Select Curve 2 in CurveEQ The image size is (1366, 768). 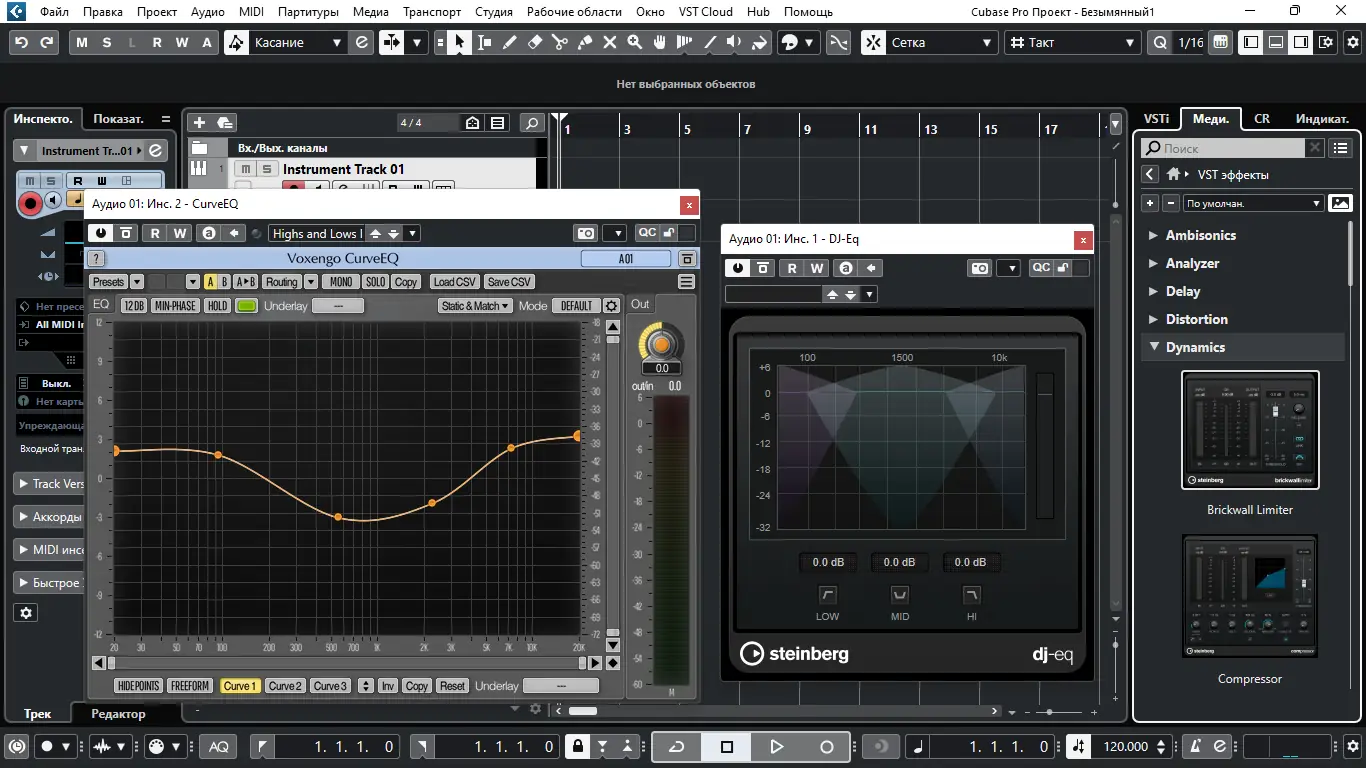[285, 686]
